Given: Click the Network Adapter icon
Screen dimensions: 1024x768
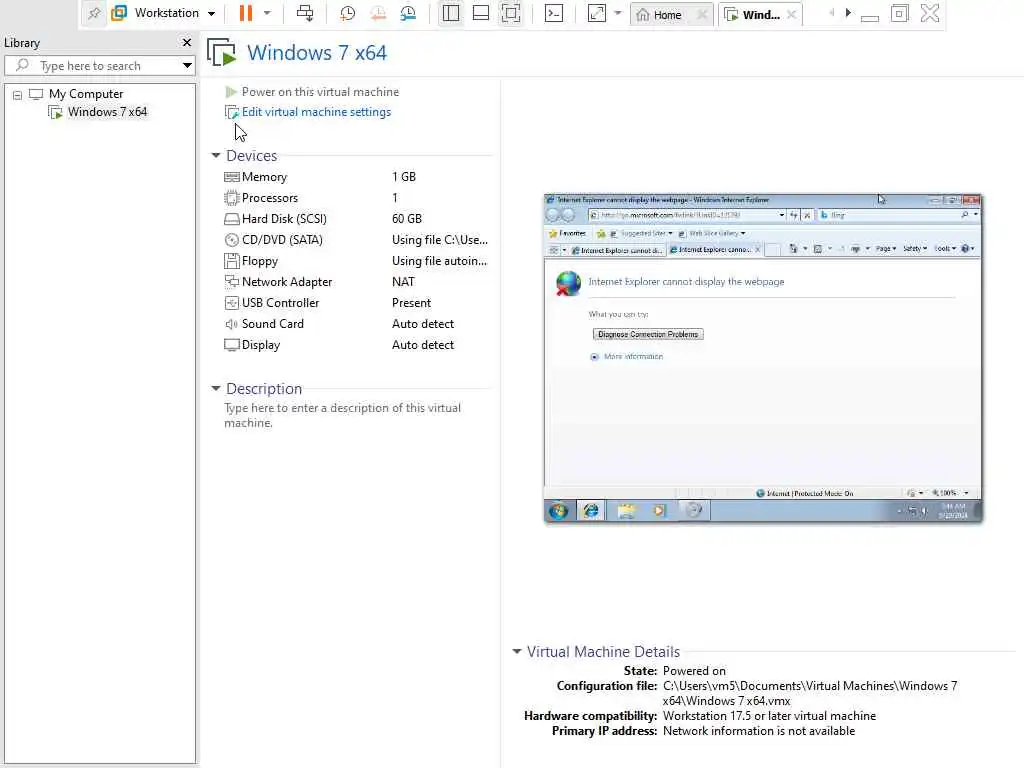Looking at the screenshot, I should click(231, 281).
